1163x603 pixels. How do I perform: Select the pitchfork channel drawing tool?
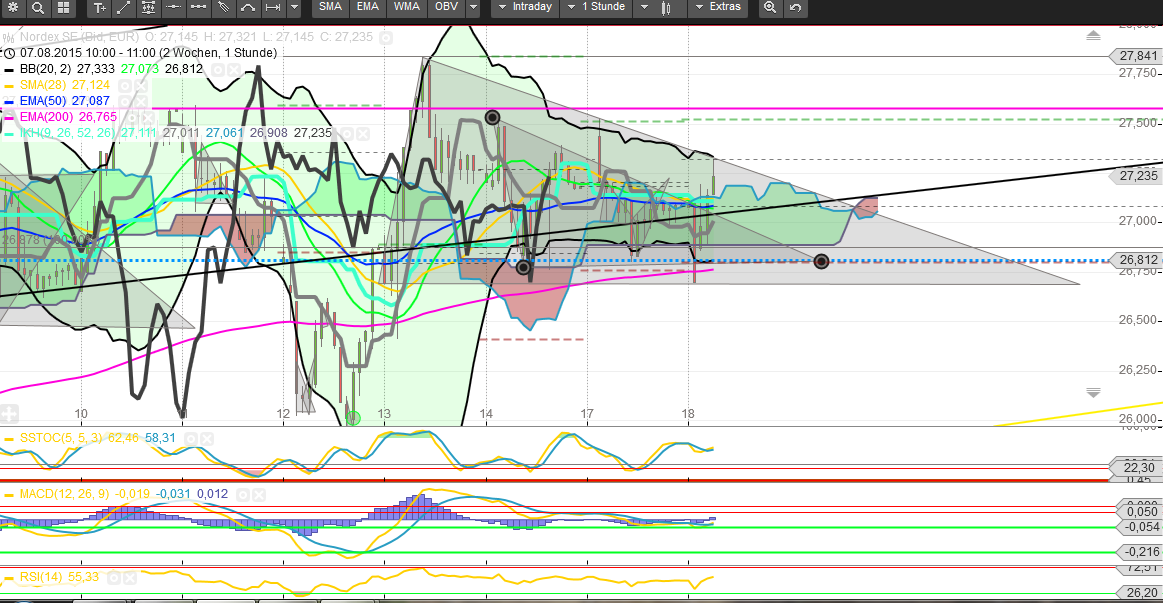[x=223, y=7]
